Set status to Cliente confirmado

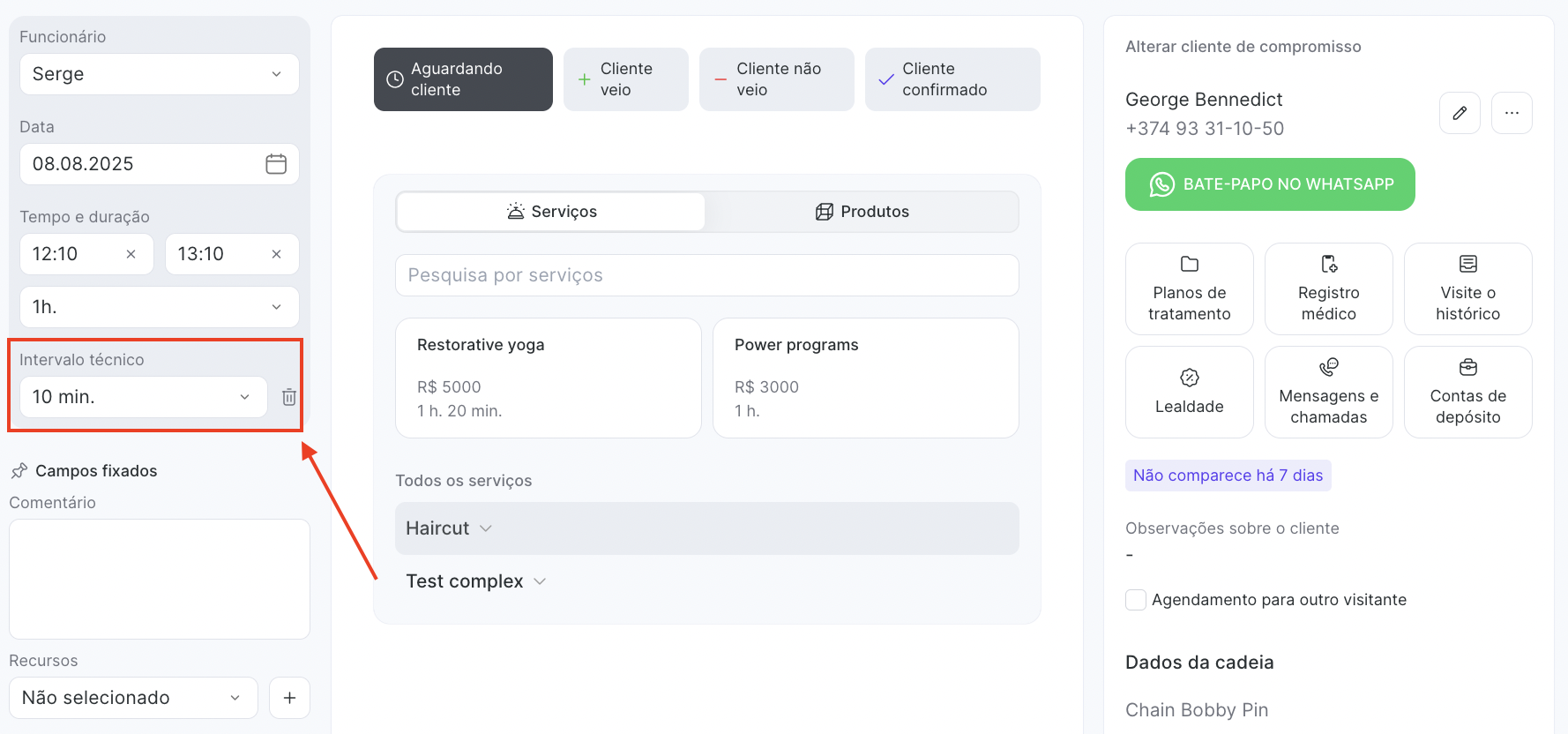click(x=952, y=79)
